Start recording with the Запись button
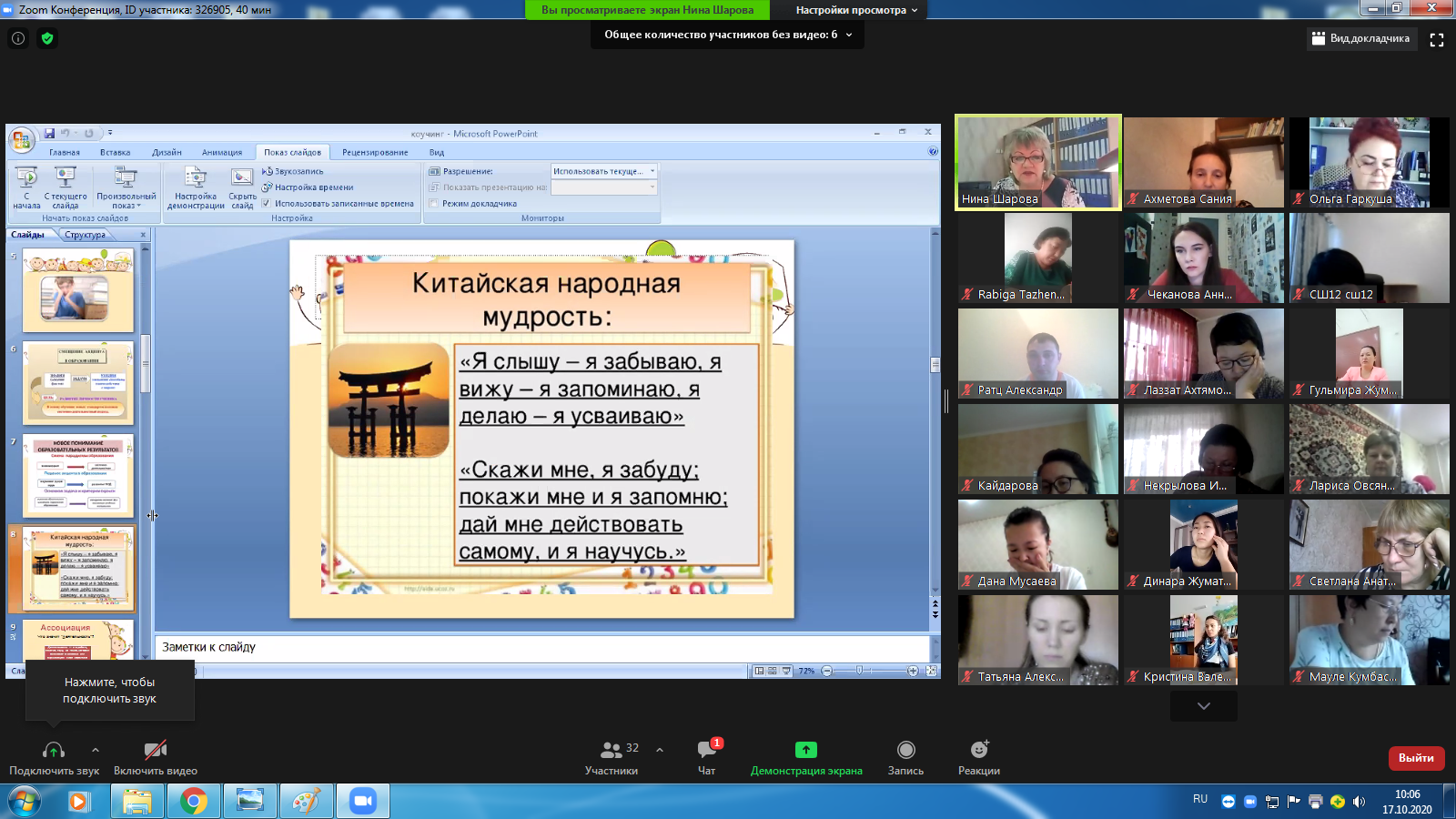The image size is (1456, 819). click(x=905, y=750)
